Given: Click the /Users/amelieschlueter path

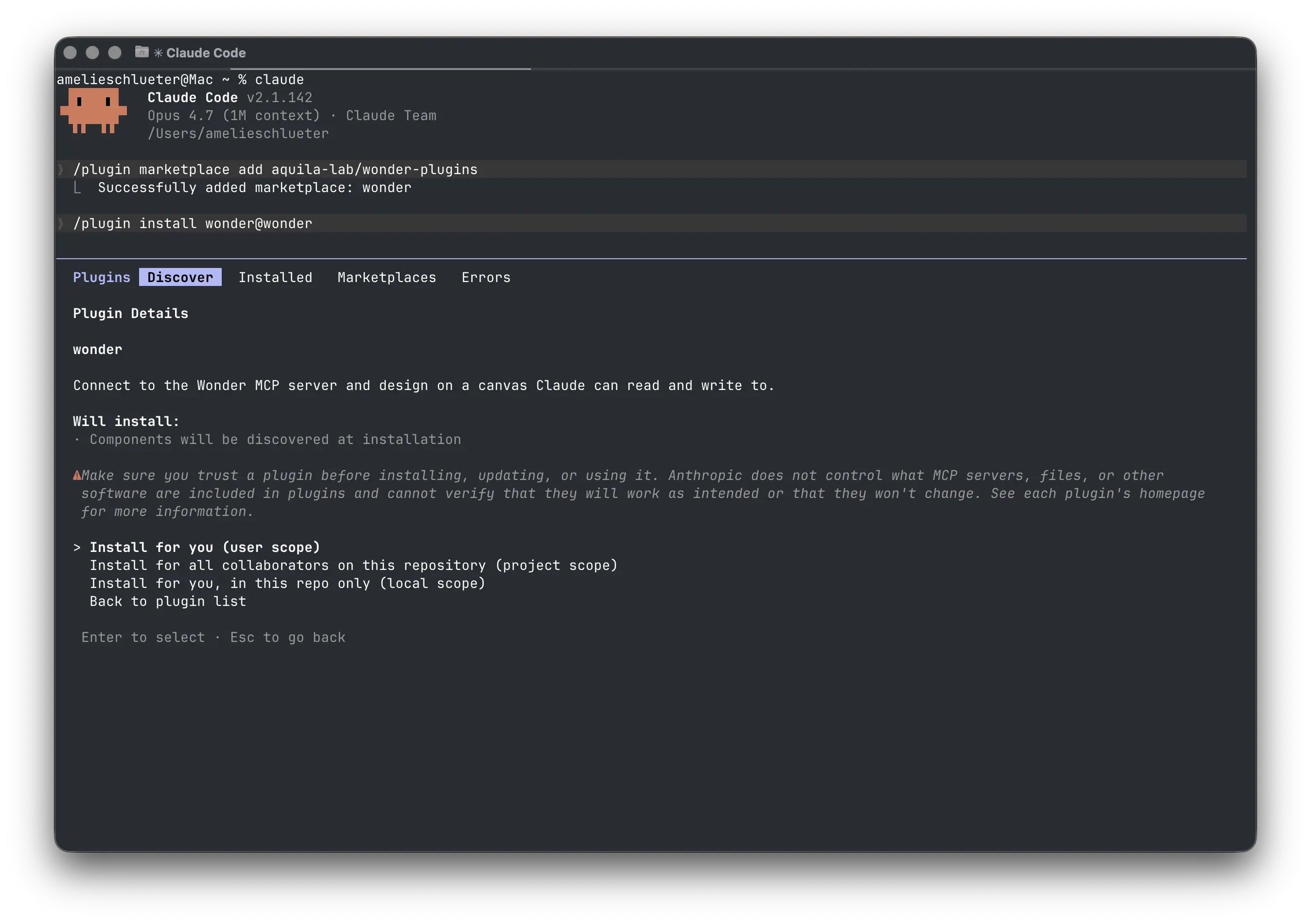Looking at the screenshot, I should [x=238, y=133].
